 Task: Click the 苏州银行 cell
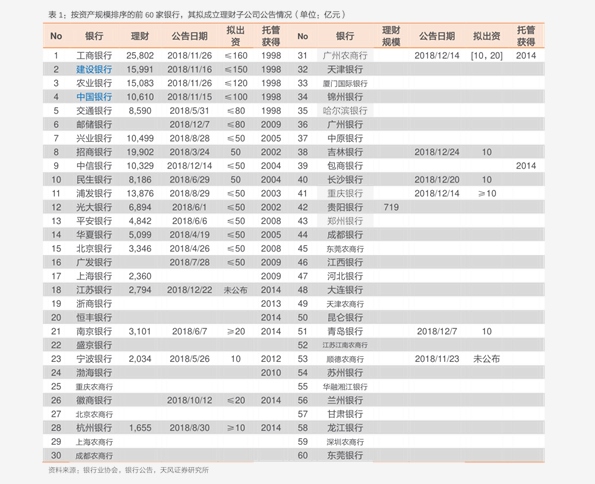[345, 373]
